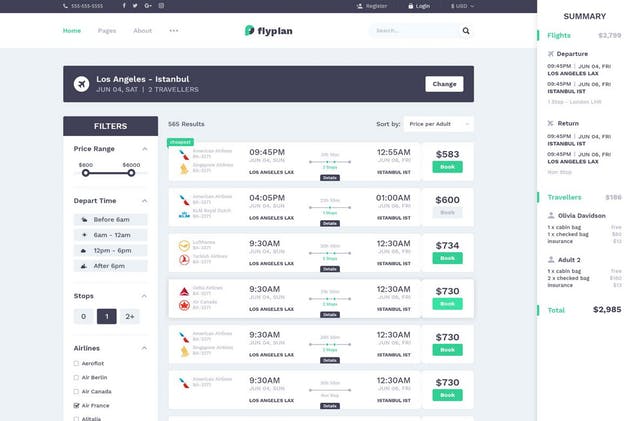
Task: Expand Details of the $583 flight
Action: click(x=330, y=178)
